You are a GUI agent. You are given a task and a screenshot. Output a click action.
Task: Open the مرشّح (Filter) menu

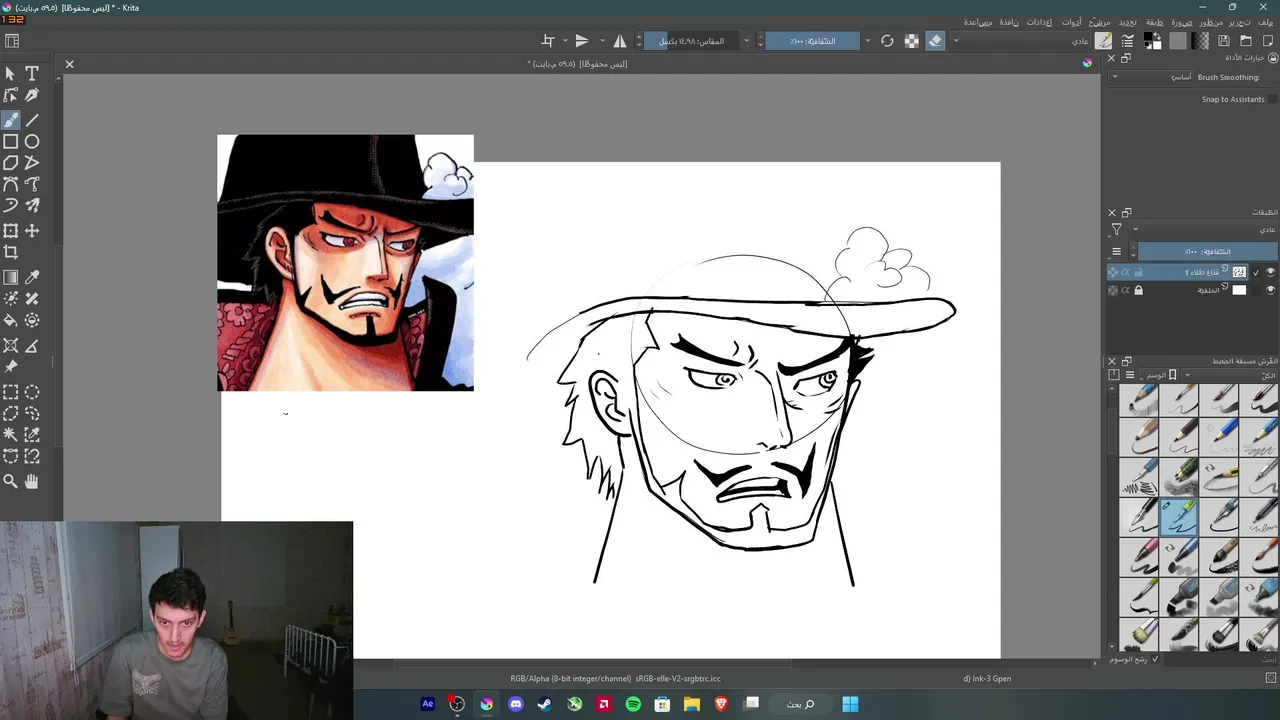(1099, 22)
